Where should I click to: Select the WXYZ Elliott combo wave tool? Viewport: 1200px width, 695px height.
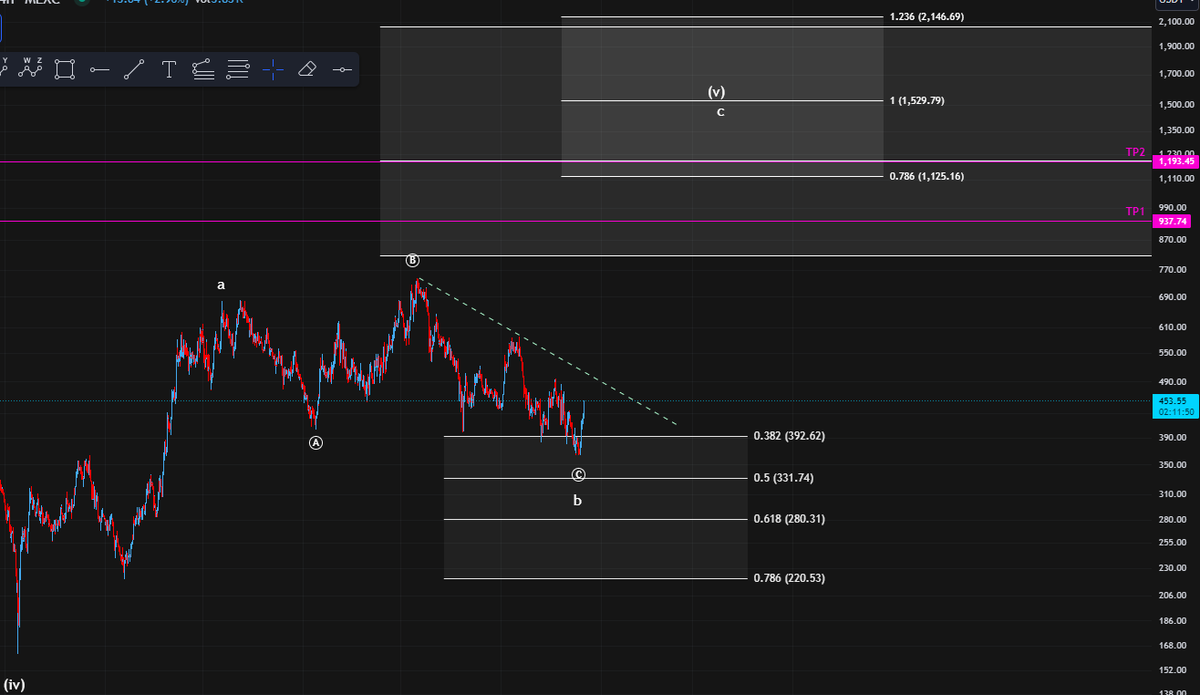click(x=30, y=68)
